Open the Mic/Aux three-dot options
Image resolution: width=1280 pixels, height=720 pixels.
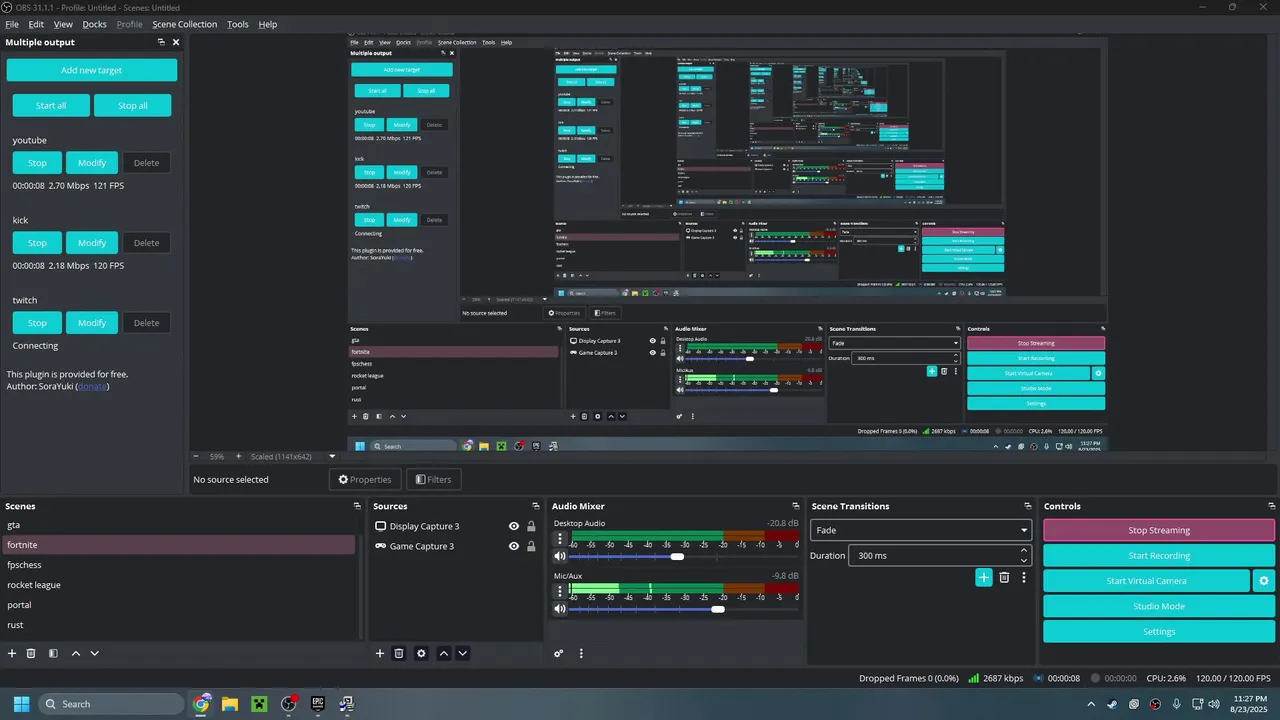560,590
